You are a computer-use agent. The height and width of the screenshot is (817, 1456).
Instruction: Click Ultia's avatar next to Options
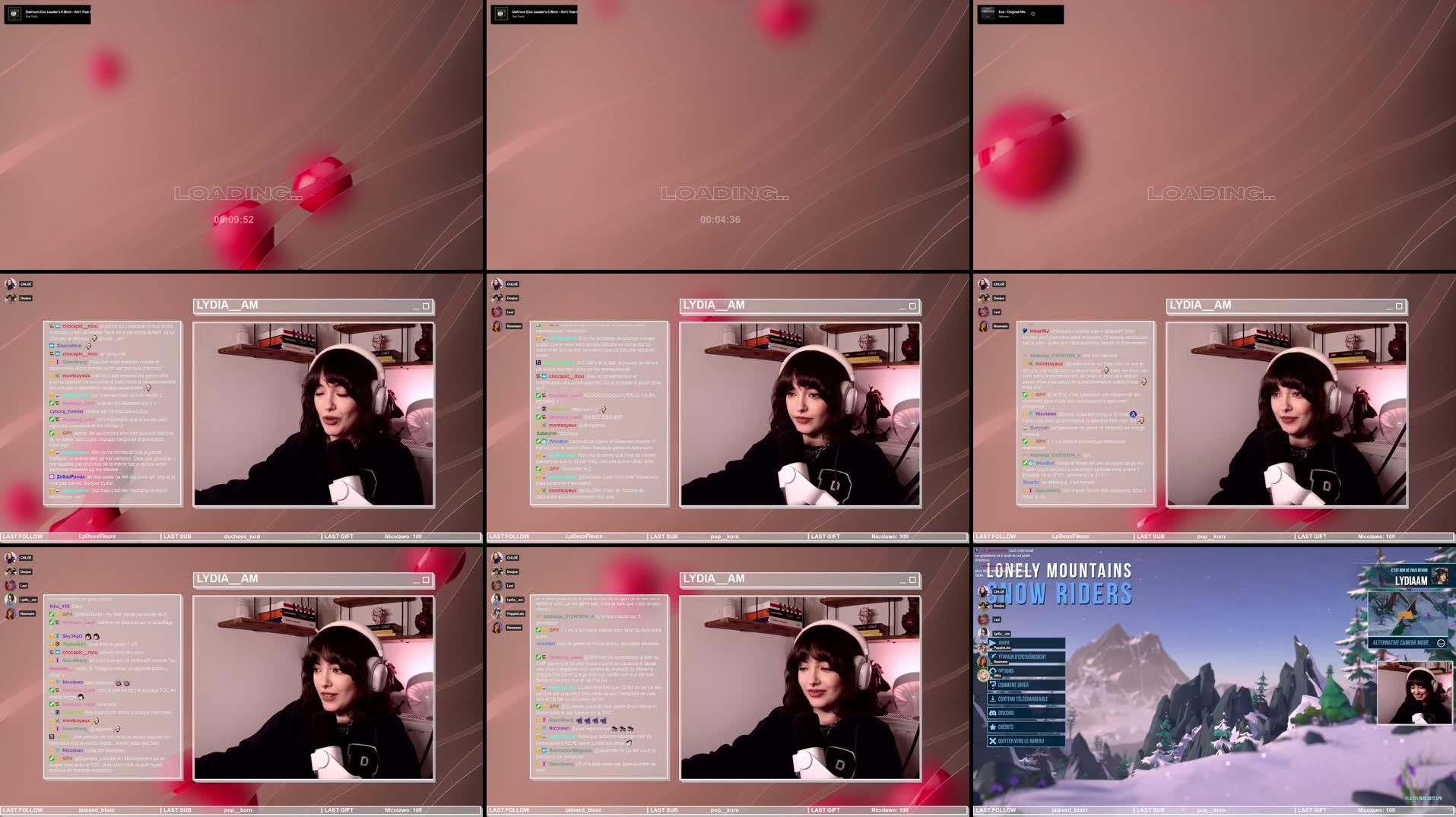pos(982,676)
